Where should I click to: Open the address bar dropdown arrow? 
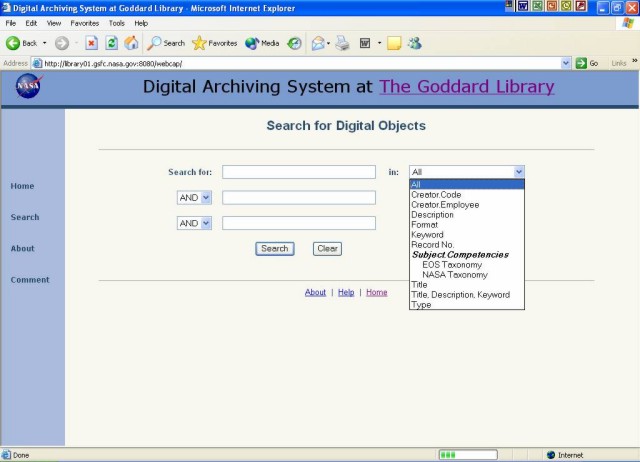coord(566,63)
